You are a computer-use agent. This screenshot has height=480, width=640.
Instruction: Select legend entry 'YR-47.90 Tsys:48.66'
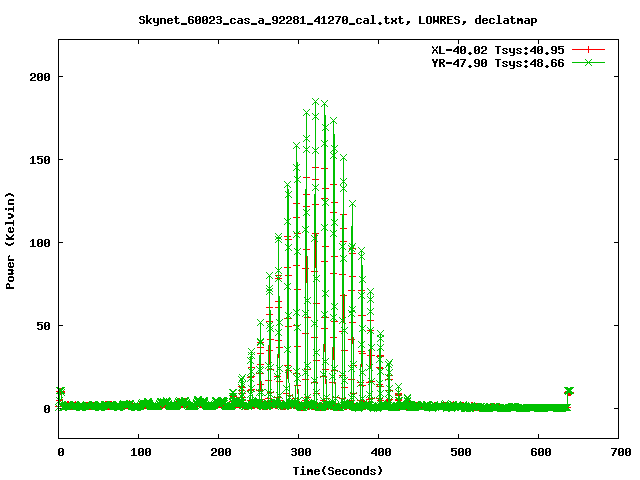point(498,63)
